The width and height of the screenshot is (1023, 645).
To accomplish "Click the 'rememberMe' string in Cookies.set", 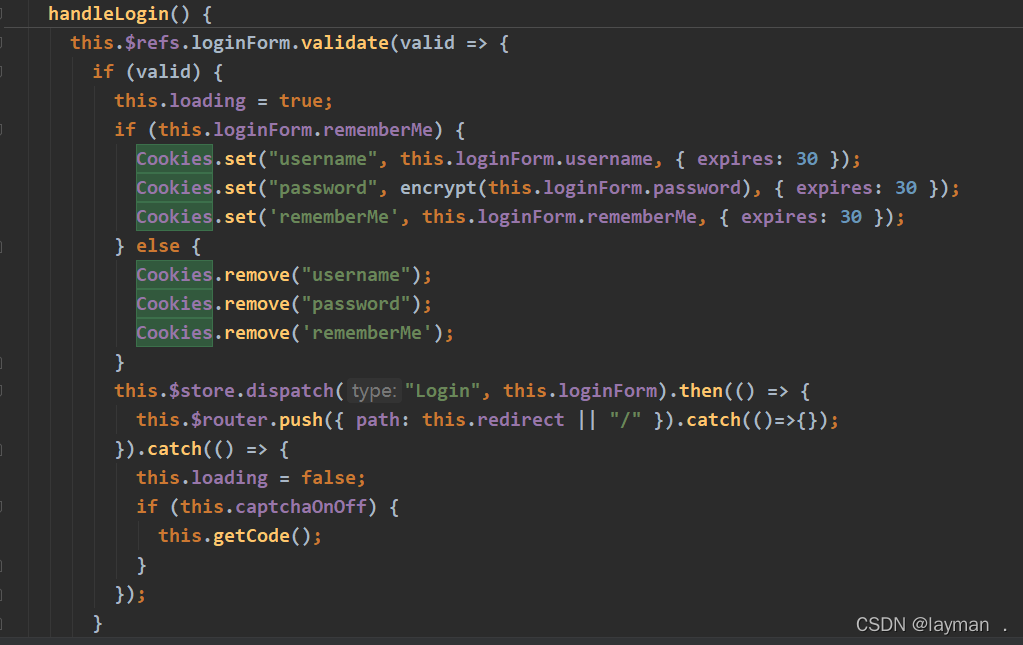I will click(x=333, y=217).
